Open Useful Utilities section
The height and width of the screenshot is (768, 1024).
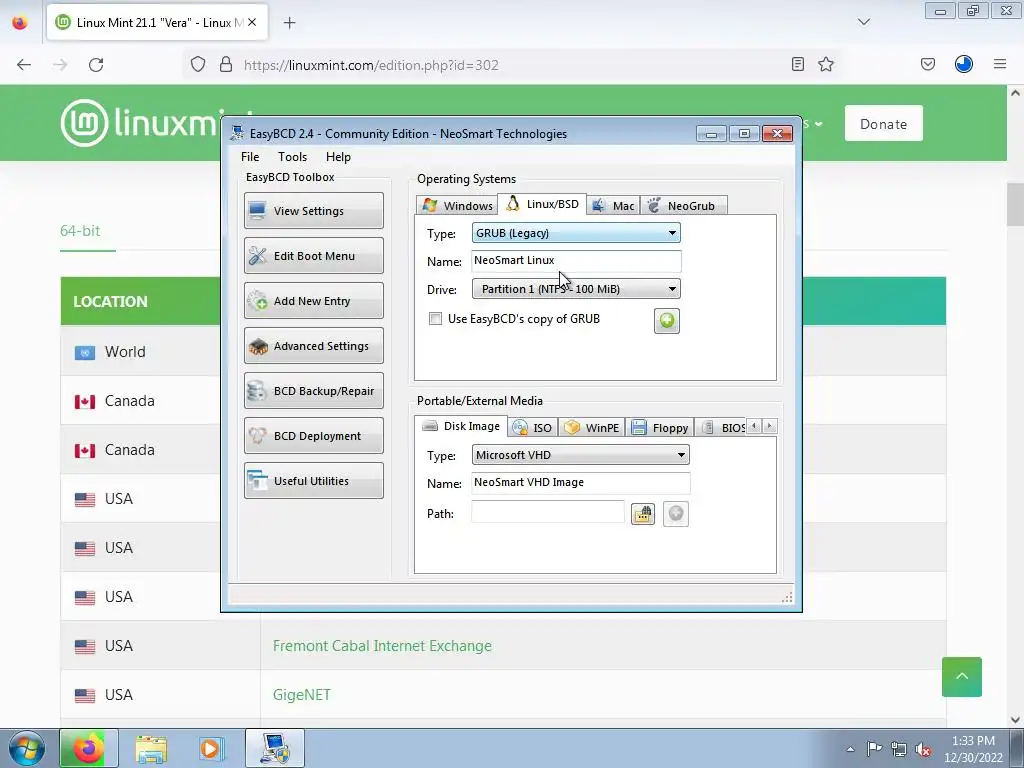click(313, 481)
